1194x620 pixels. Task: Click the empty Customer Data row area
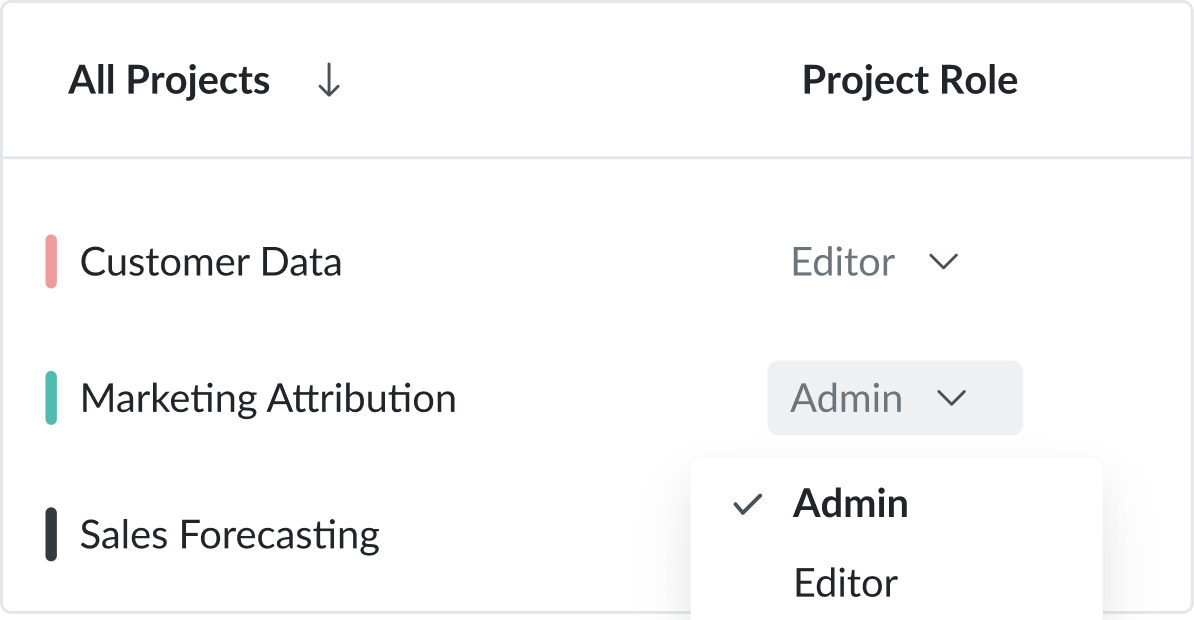[x=560, y=262]
